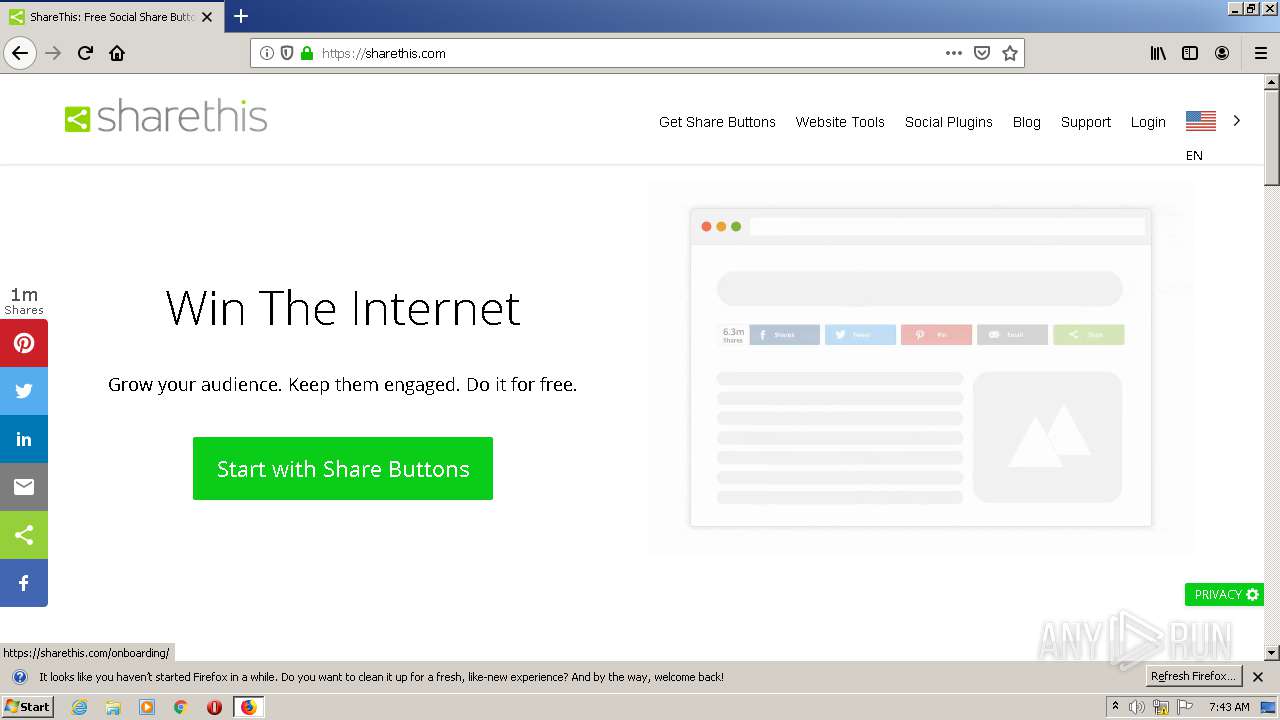Select the ShareThis browser tab

pos(111,17)
